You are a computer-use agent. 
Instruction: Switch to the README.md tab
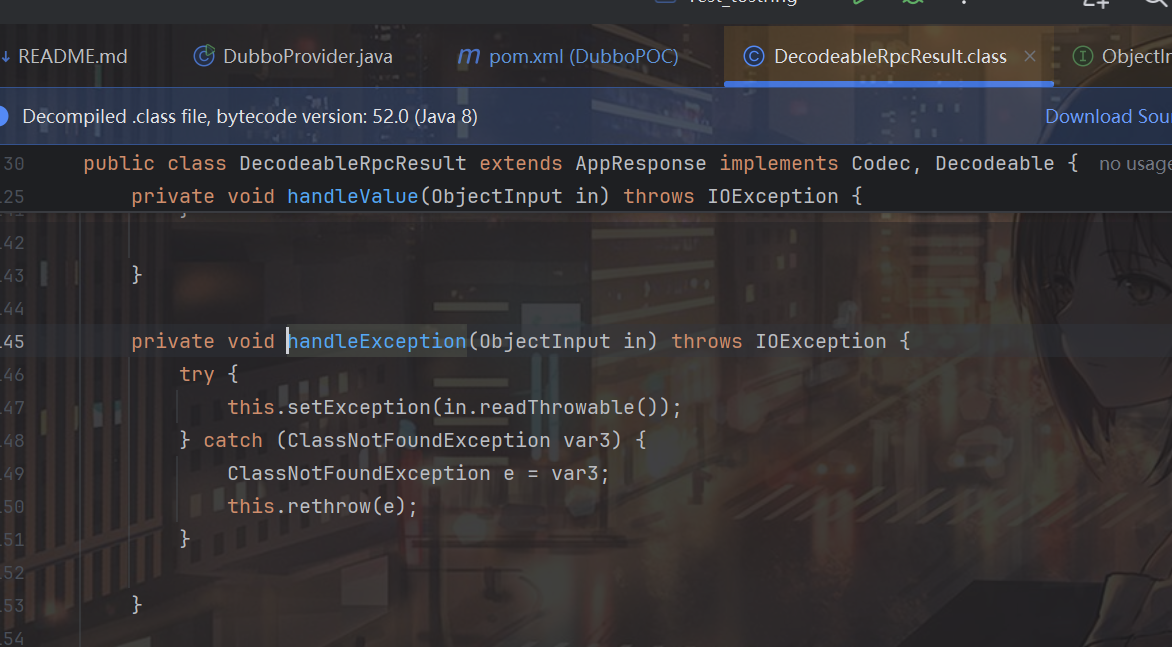[x=72, y=56]
